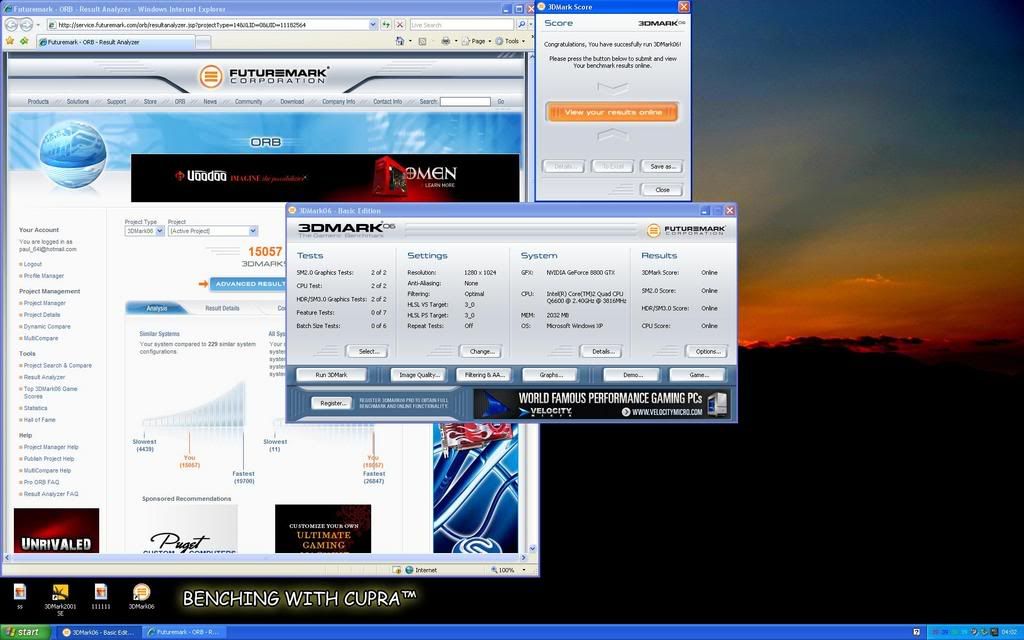Viewport: 1024px width, 640px height.
Task: Click the View your results online button
Action: click(x=613, y=112)
